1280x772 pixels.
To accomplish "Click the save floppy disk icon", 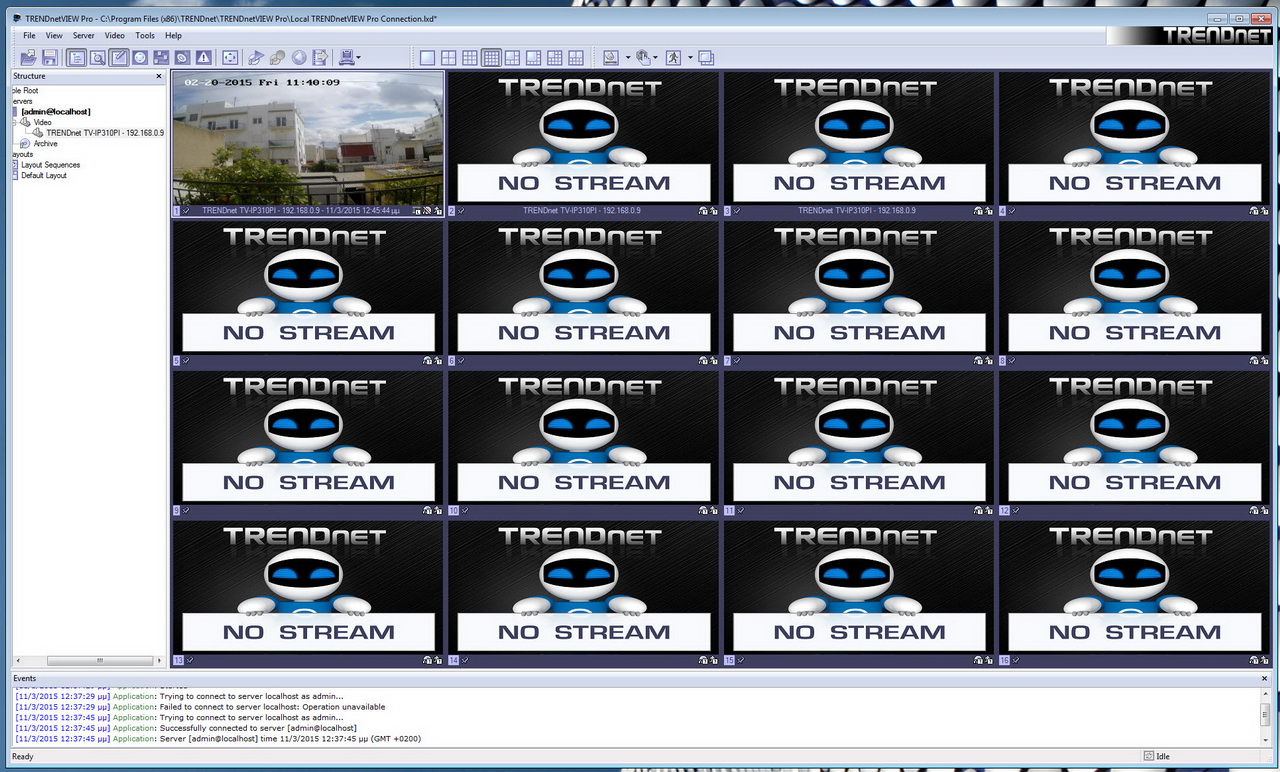I will click(x=49, y=58).
